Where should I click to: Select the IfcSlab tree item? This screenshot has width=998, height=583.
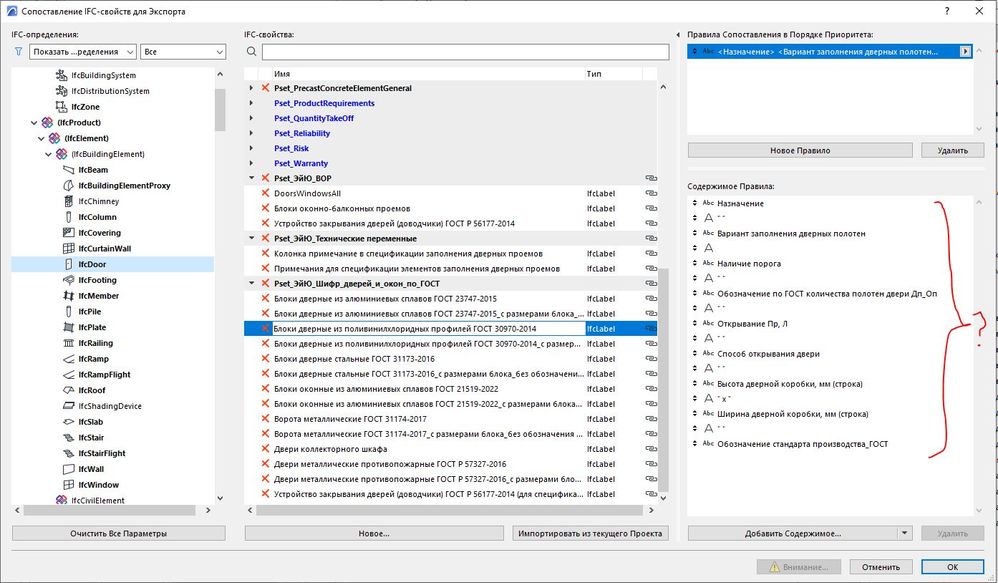90,422
